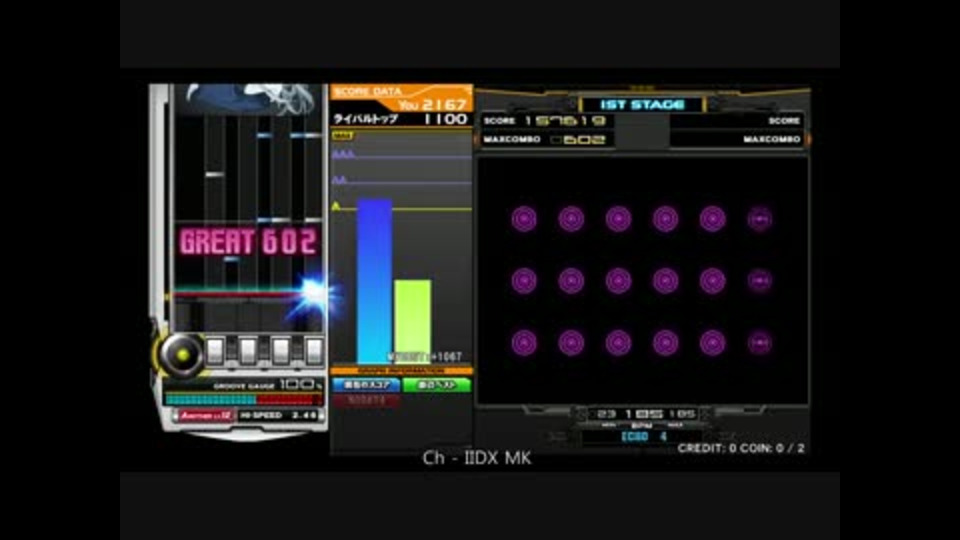Click the fifth purple circle in bottom row

(x=713, y=343)
